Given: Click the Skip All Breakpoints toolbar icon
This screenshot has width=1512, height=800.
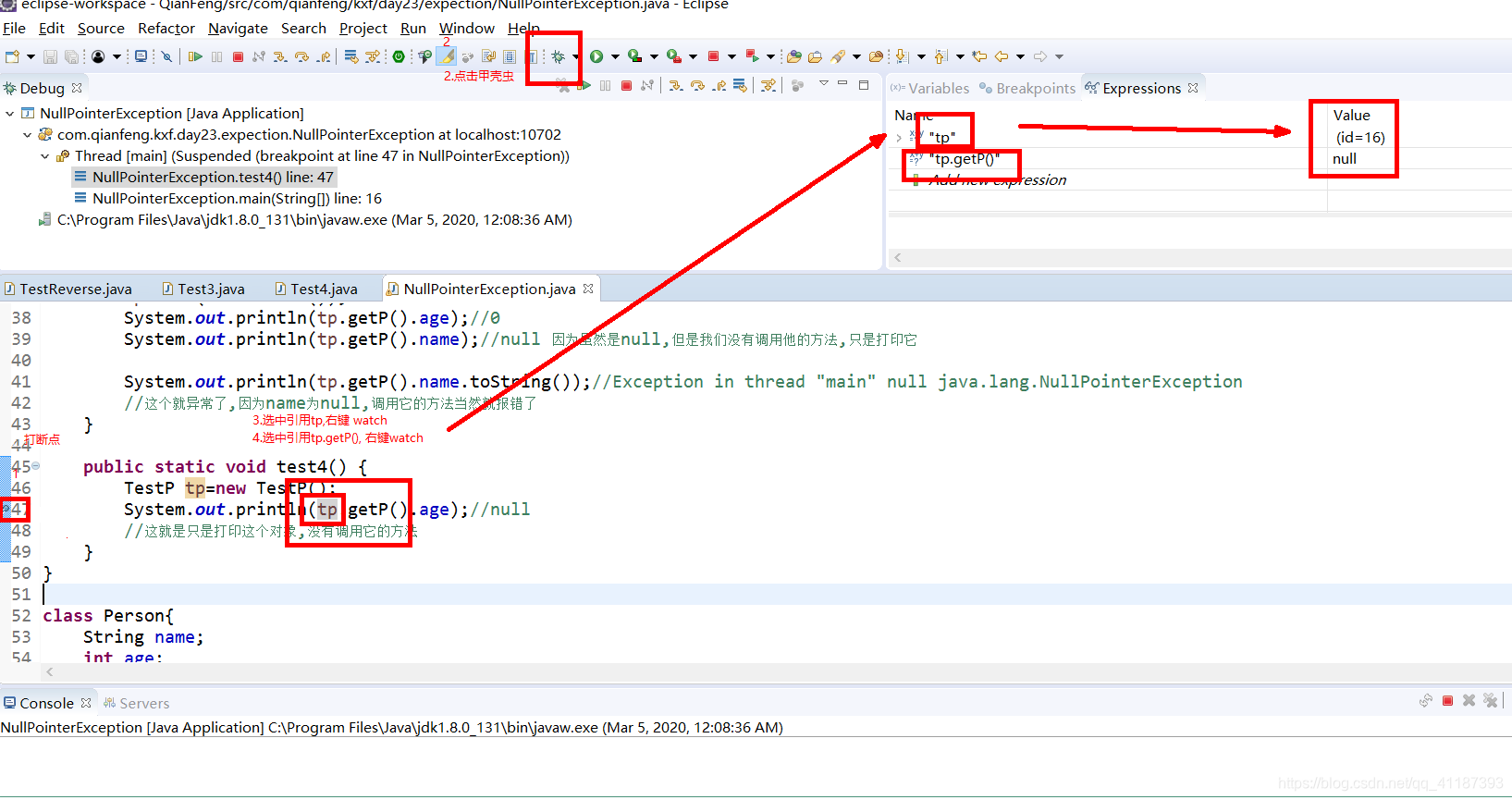Looking at the screenshot, I should pos(166,56).
